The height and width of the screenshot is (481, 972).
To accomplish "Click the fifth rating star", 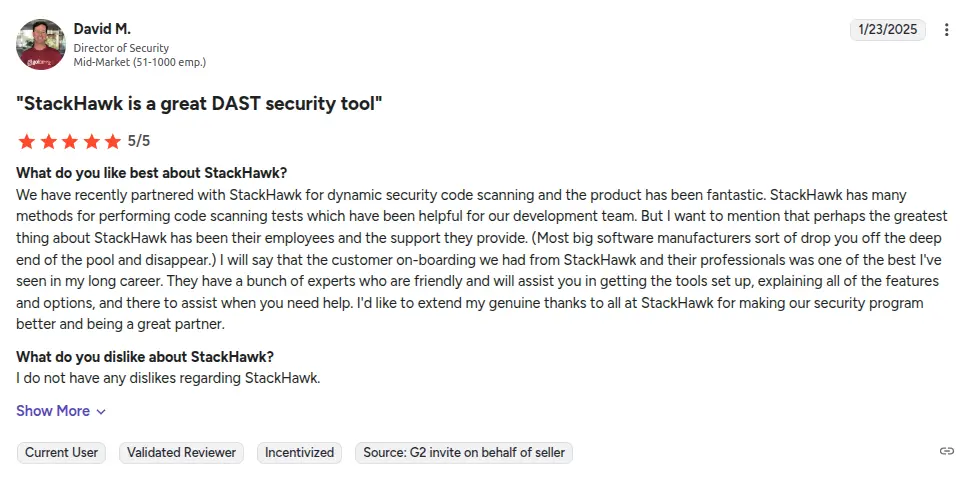I will pos(113,141).
